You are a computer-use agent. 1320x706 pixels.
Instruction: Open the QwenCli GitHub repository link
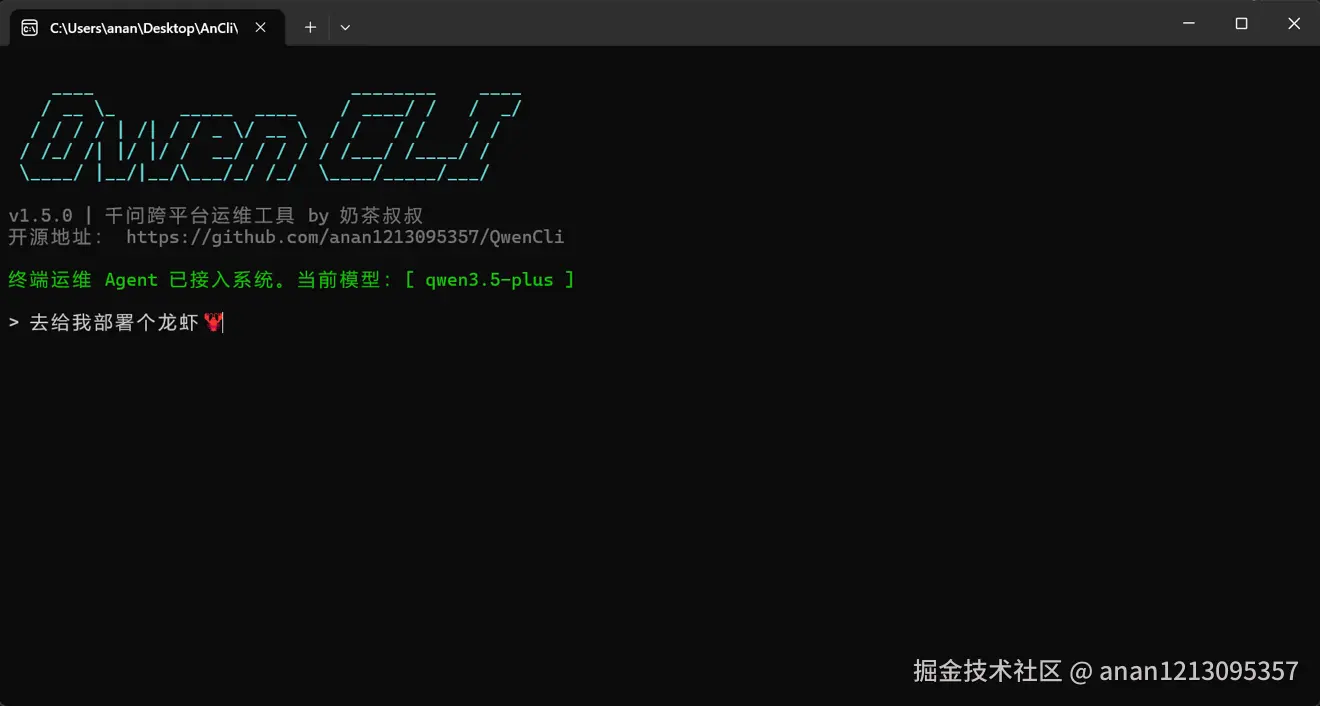pos(344,237)
